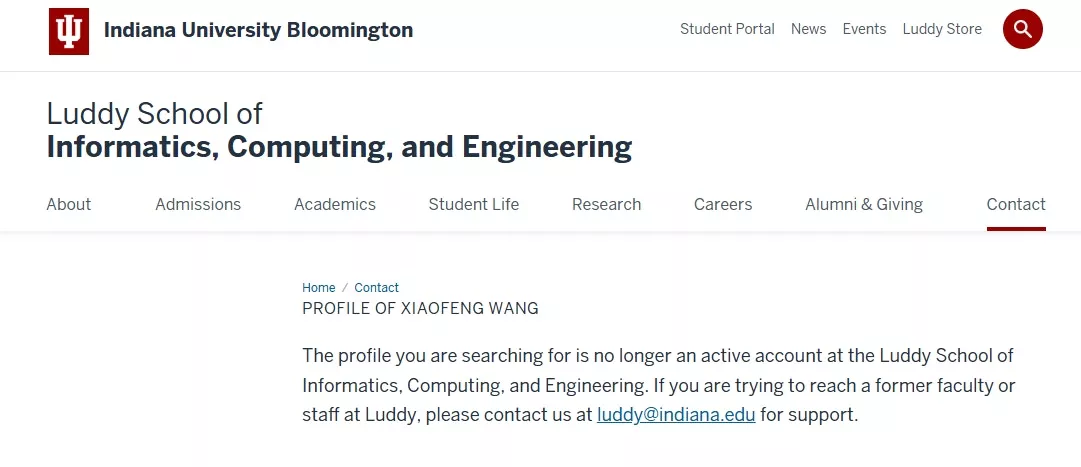Open the Academics menu
The width and height of the screenshot is (1081, 467).
pyautogui.click(x=335, y=204)
